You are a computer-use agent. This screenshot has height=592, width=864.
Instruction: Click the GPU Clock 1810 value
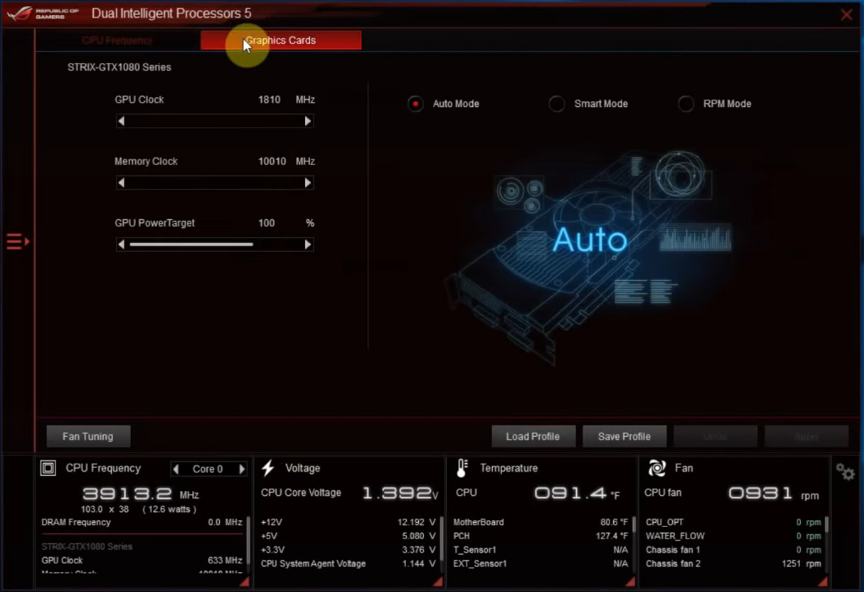[269, 100]
